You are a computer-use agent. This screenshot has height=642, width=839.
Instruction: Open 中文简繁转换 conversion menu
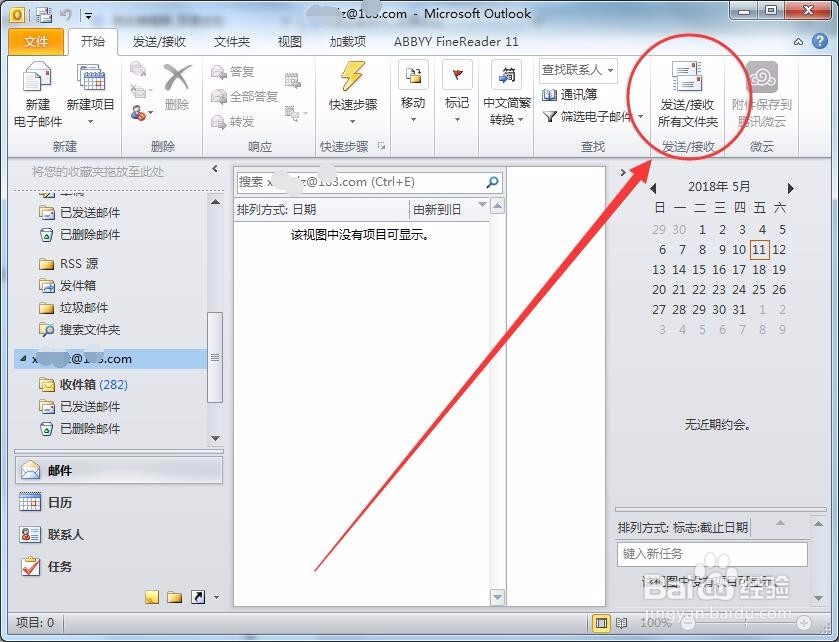tap(507, 95)
